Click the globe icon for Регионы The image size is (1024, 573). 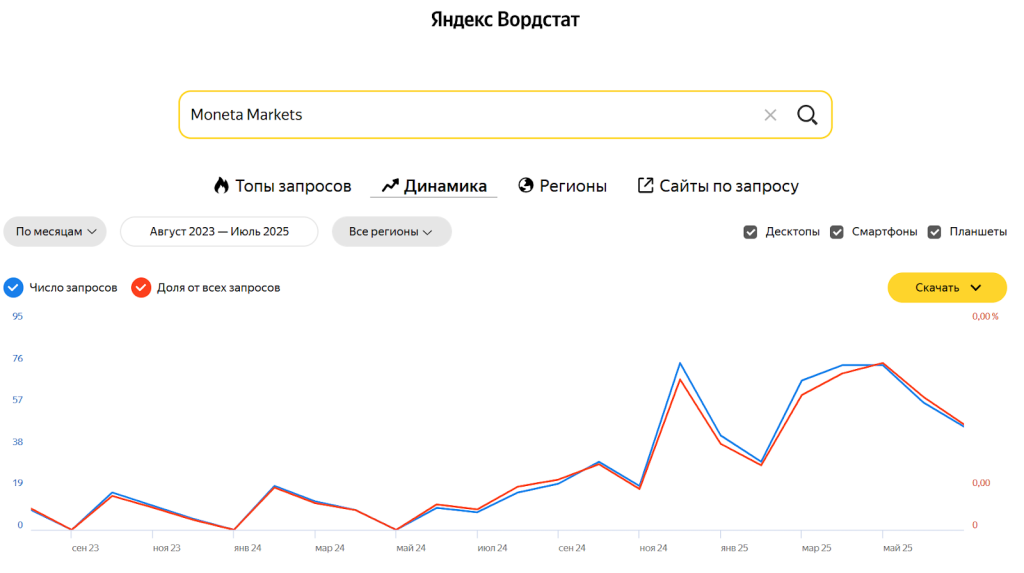(526, 186)
